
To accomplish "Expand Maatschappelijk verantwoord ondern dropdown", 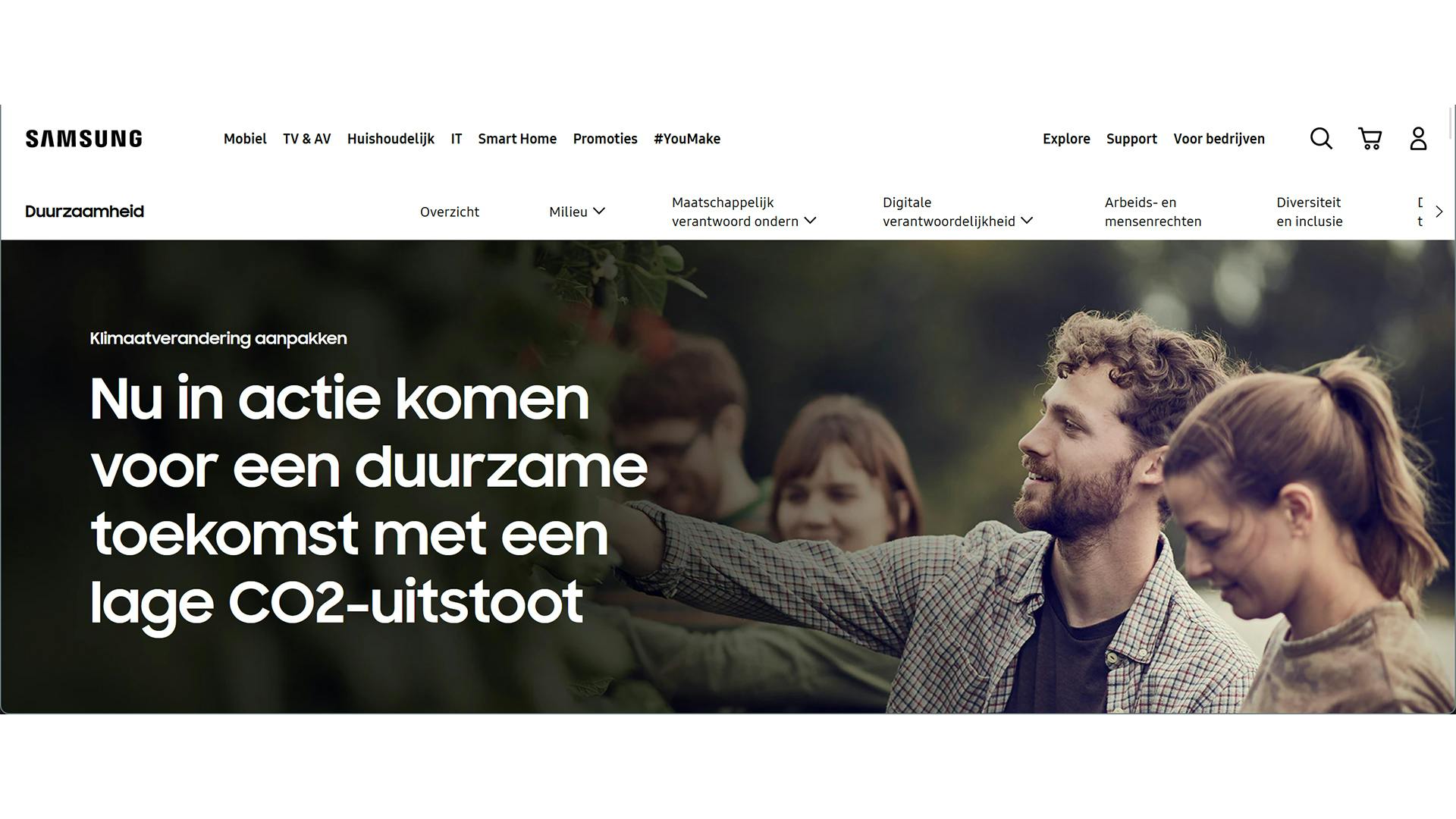I will click(x=744, y=212).
